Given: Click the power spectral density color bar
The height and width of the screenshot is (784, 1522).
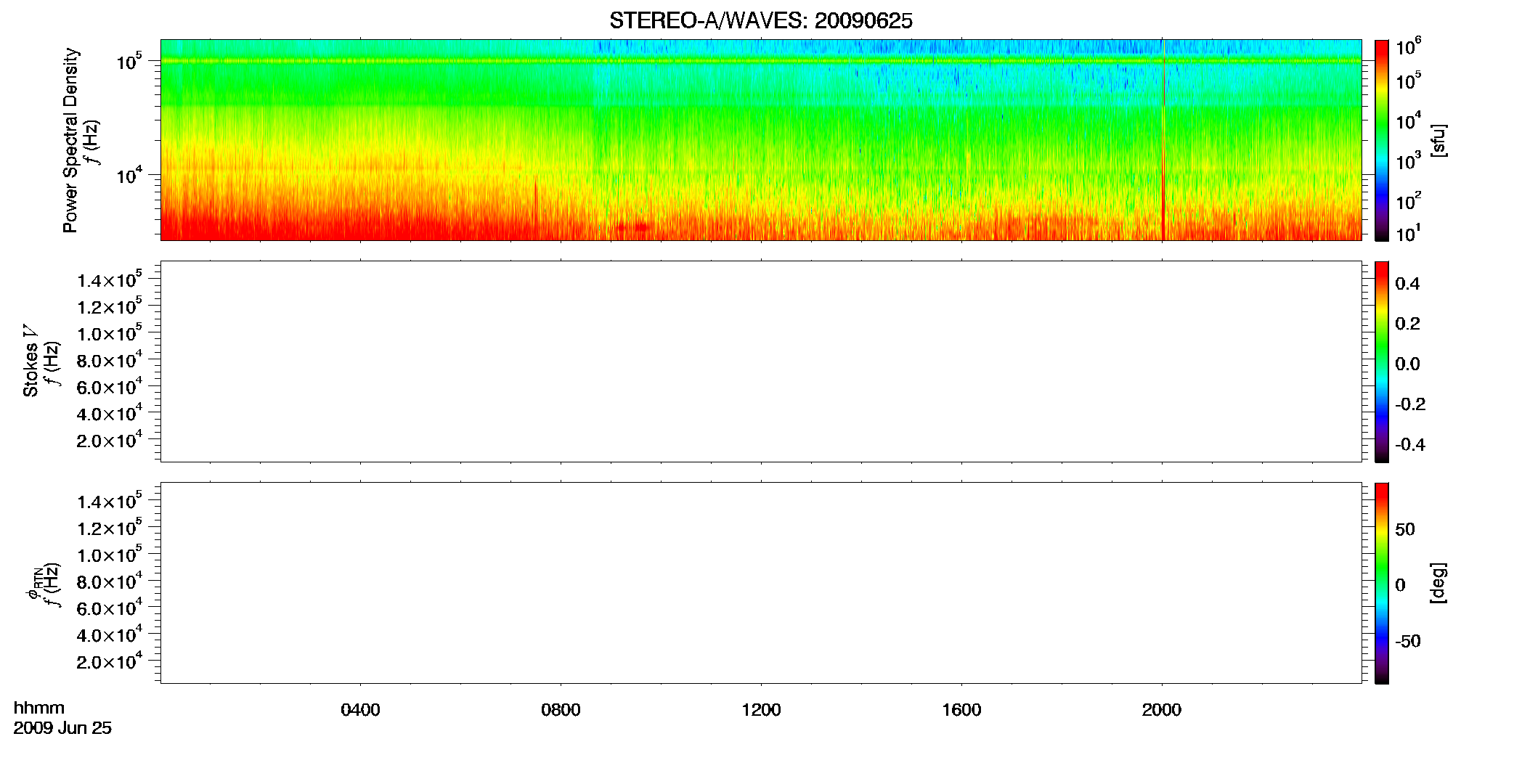Looking at the screenshot, I should click(x=1382, y=140).
